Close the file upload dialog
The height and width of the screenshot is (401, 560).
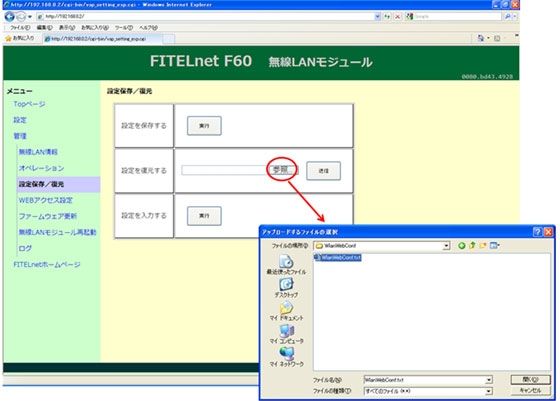(x=548, y=232)
